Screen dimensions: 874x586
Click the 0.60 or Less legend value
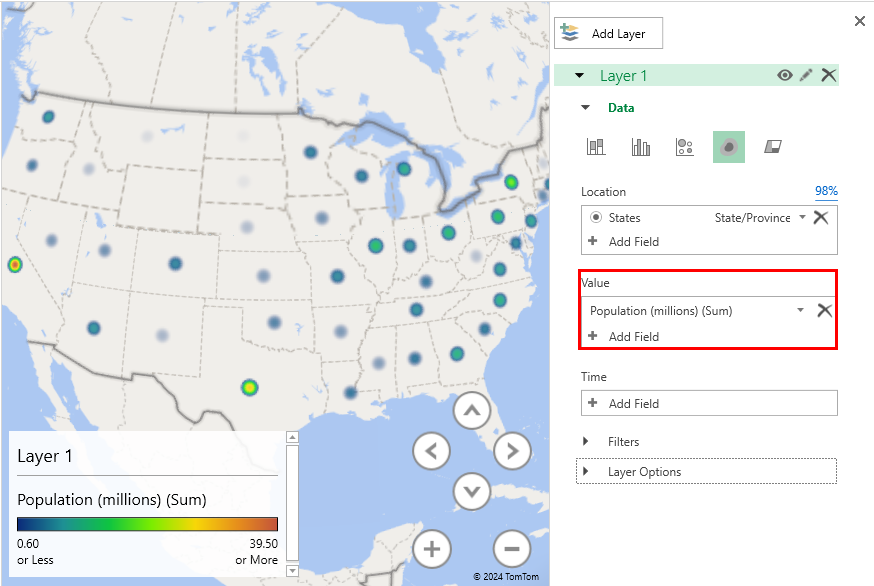(35, 551)
